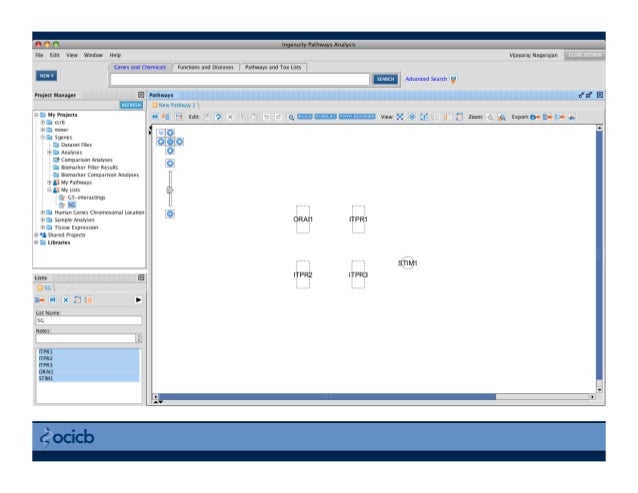Image resolution: width=638 pixels, height=493 pixels.
Task: Click the last export icon in Pathways toolbar
Action: [572, 117]
